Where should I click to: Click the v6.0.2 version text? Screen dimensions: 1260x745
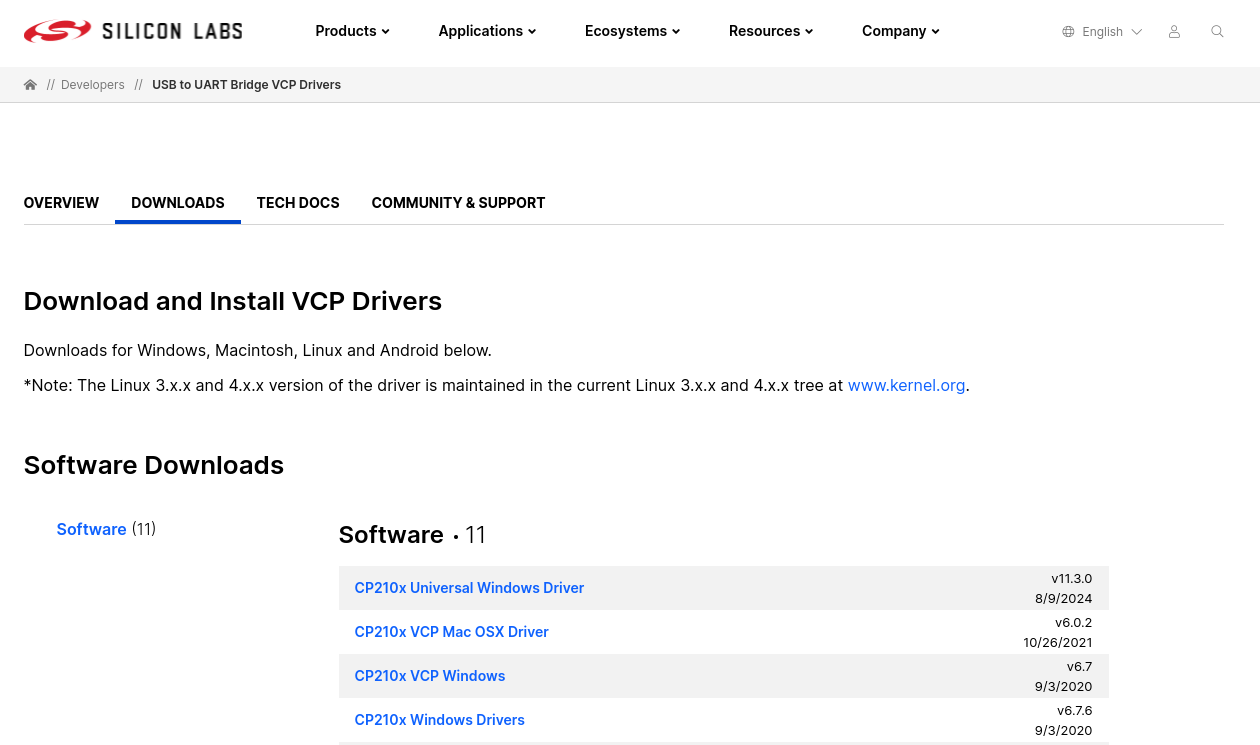tap(1073, 623)
